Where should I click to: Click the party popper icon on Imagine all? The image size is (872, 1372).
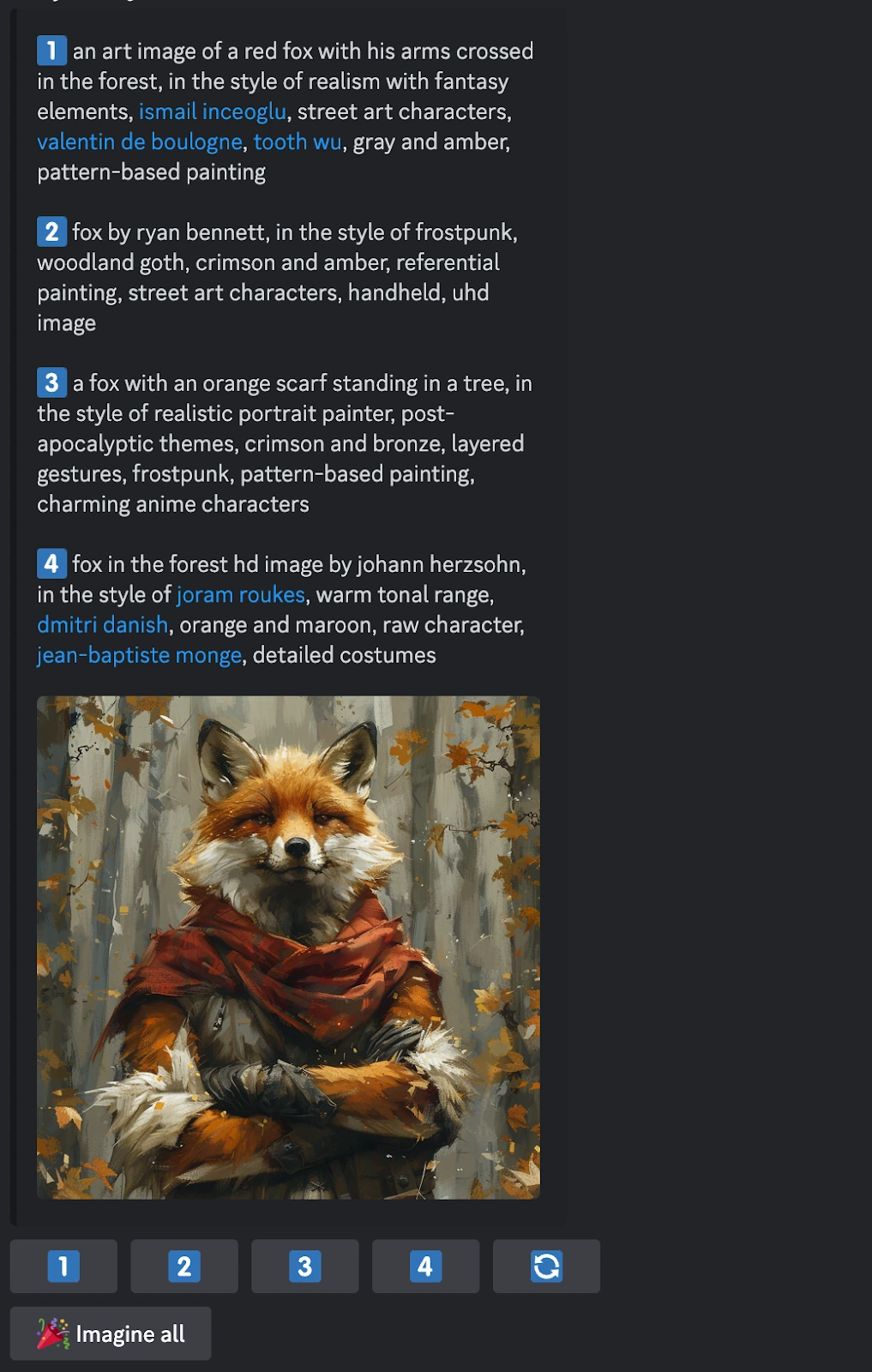click(53, 1333)
